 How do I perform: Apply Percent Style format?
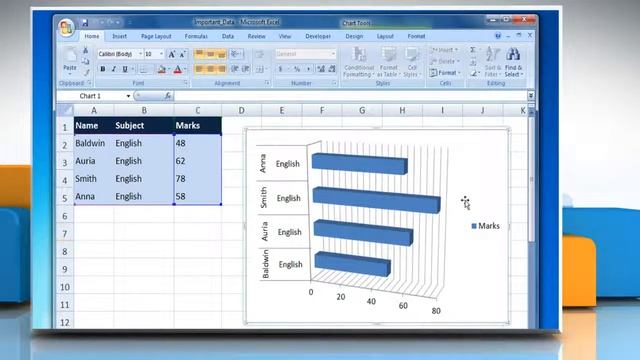point(297,69)
